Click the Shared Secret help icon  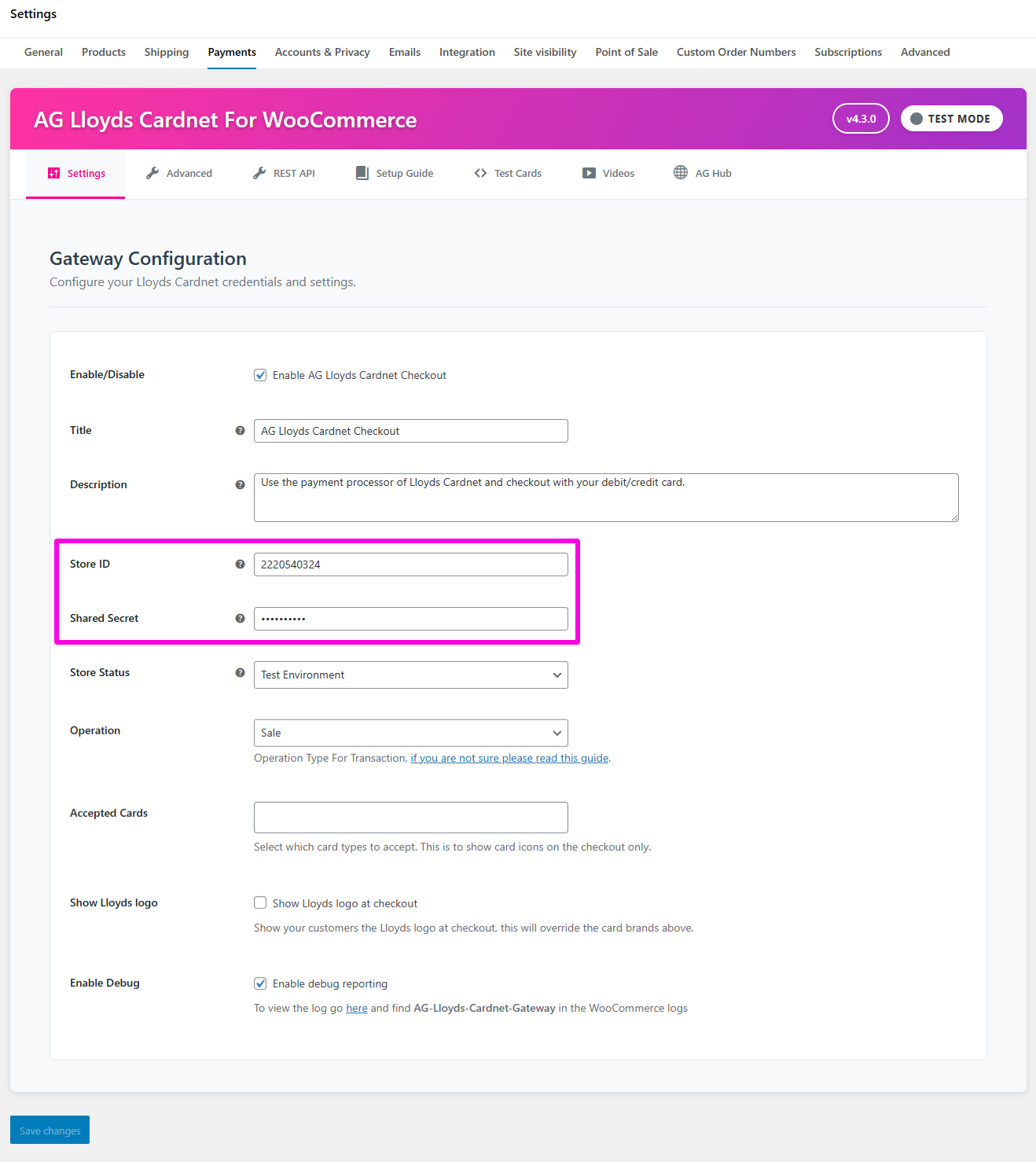point(240,619)
